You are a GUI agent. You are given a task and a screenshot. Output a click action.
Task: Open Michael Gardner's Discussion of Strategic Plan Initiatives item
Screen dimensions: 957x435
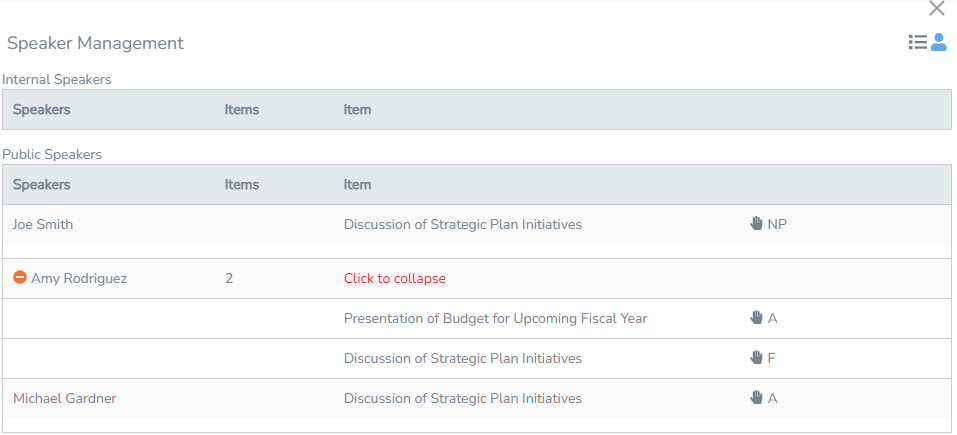463,398
